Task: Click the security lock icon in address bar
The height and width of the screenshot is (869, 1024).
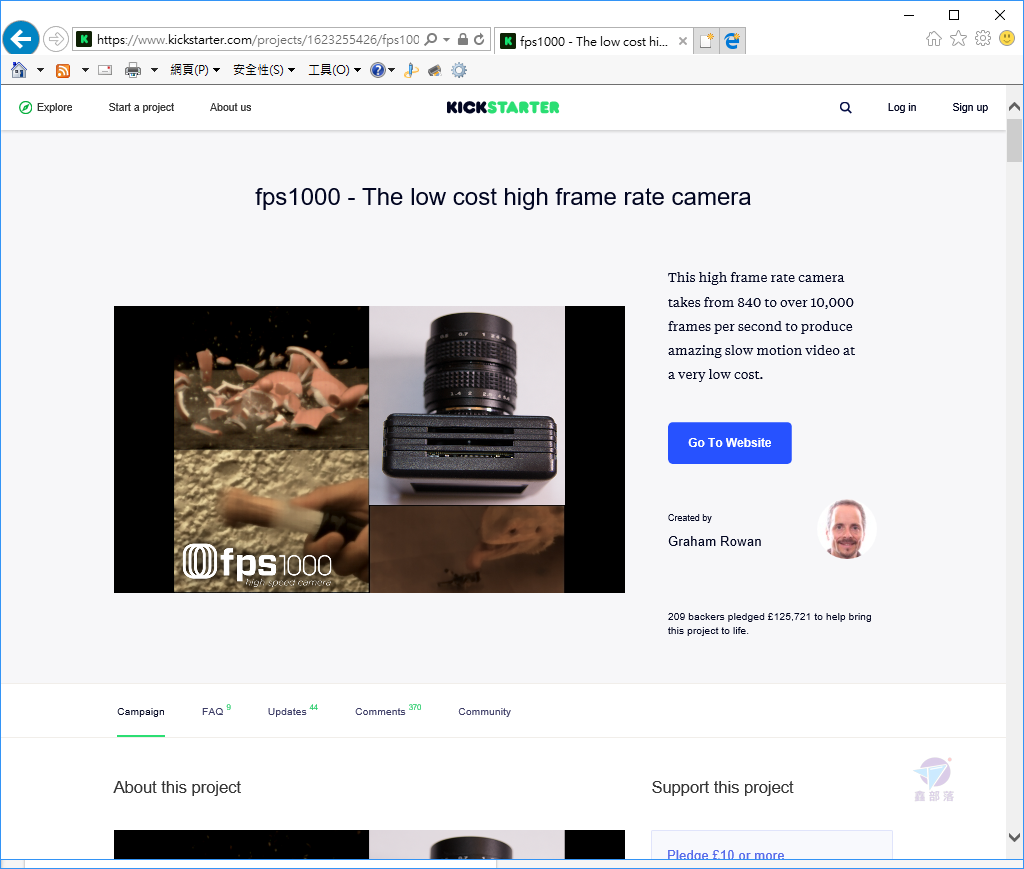Action: [x=462, y=39]
